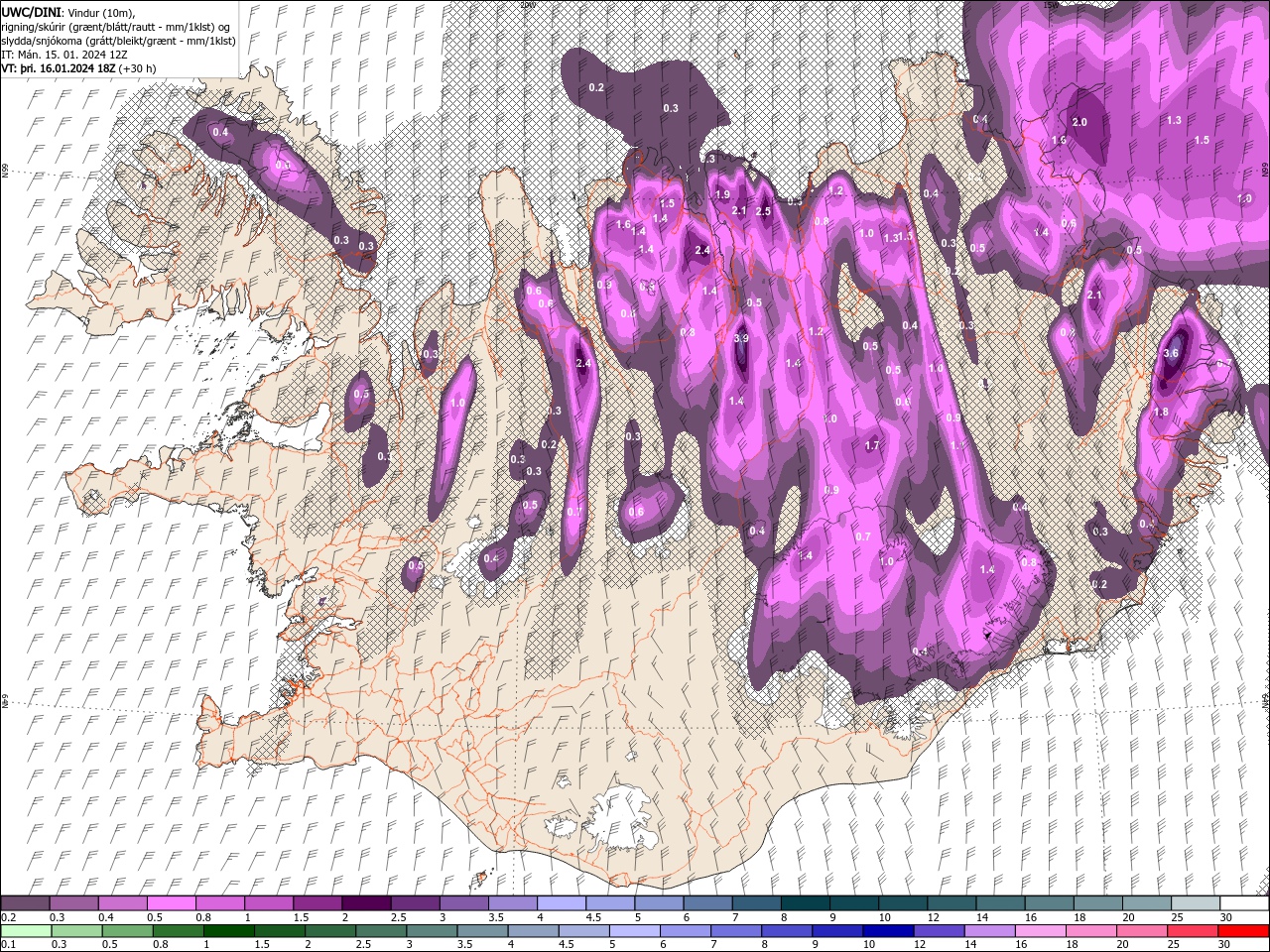Select the darkest green rain swatch between 1 and 1.5
The width and height of the screenshot is (1270, 952).
(229, 931)
